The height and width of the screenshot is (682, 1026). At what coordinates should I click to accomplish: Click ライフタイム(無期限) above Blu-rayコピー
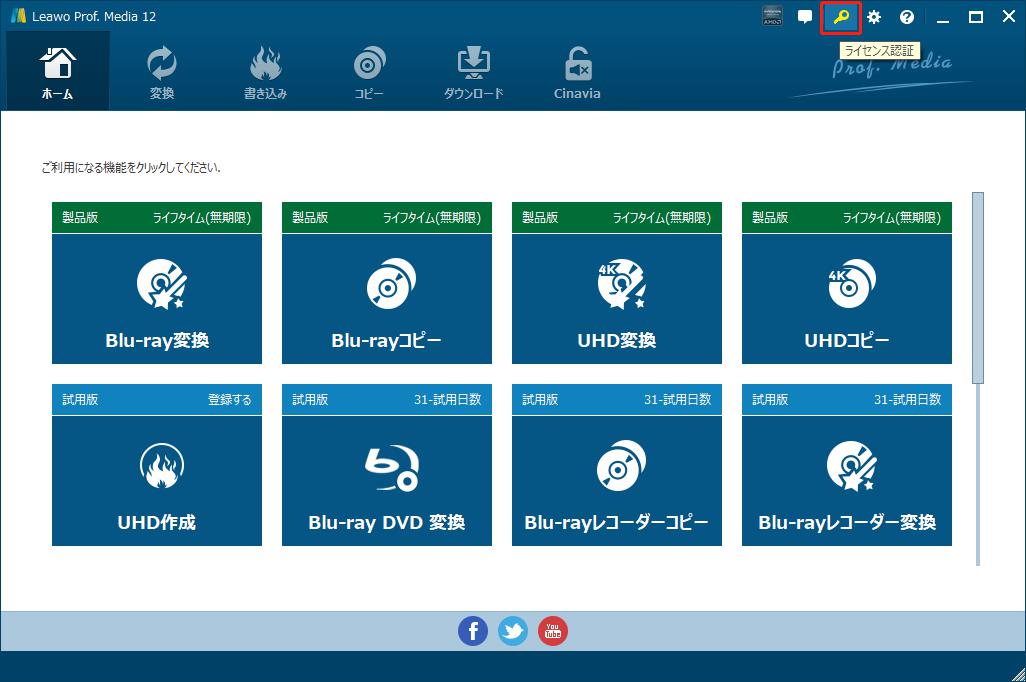tap(432, 217)
